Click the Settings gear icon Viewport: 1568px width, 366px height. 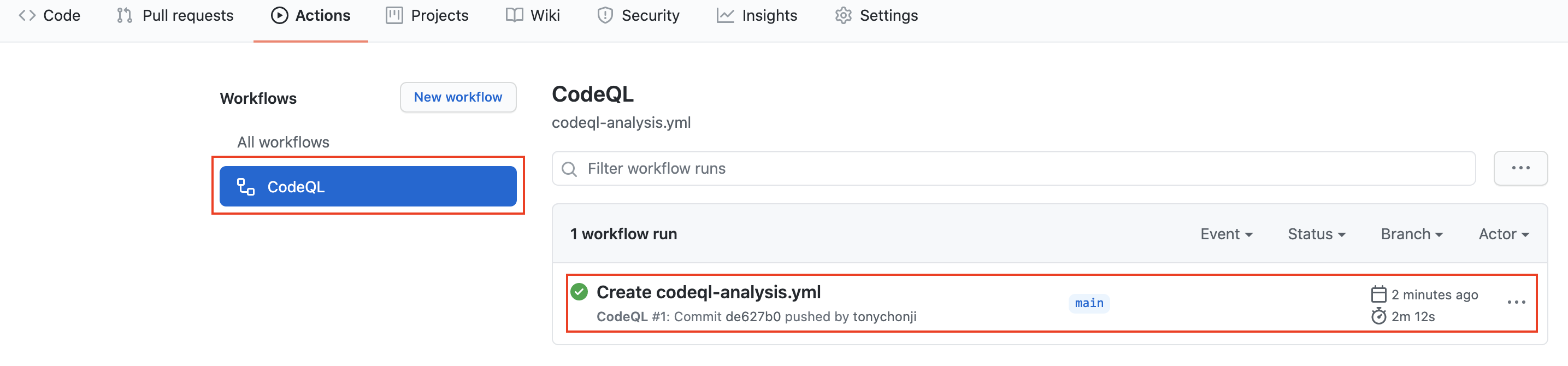coord(842,16)
